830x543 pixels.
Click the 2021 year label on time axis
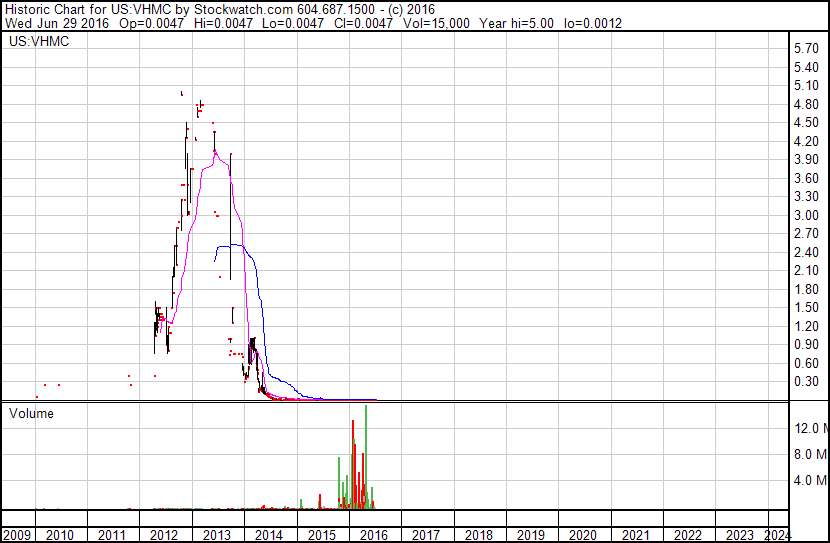(635, 535)
